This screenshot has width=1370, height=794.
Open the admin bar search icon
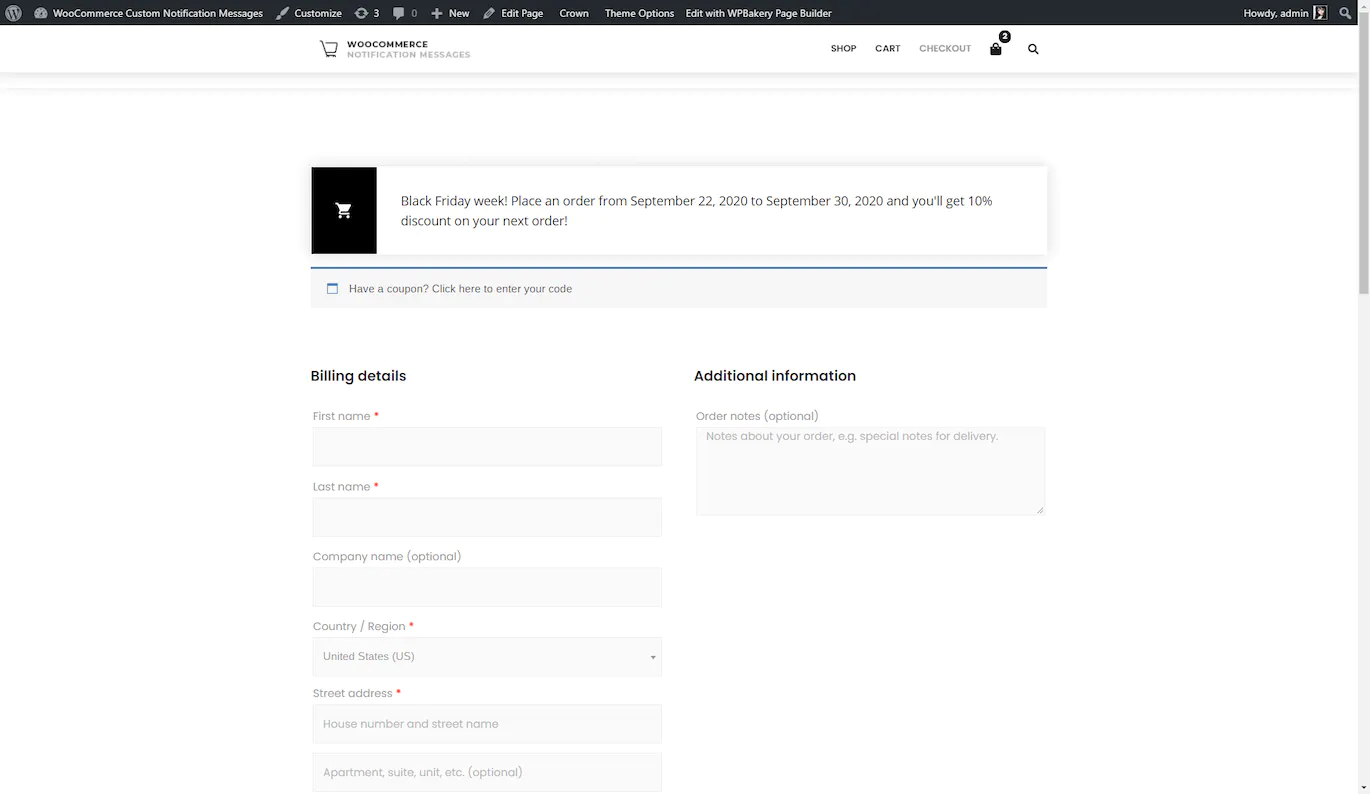pyautogui.click(x=1346, y=13)
